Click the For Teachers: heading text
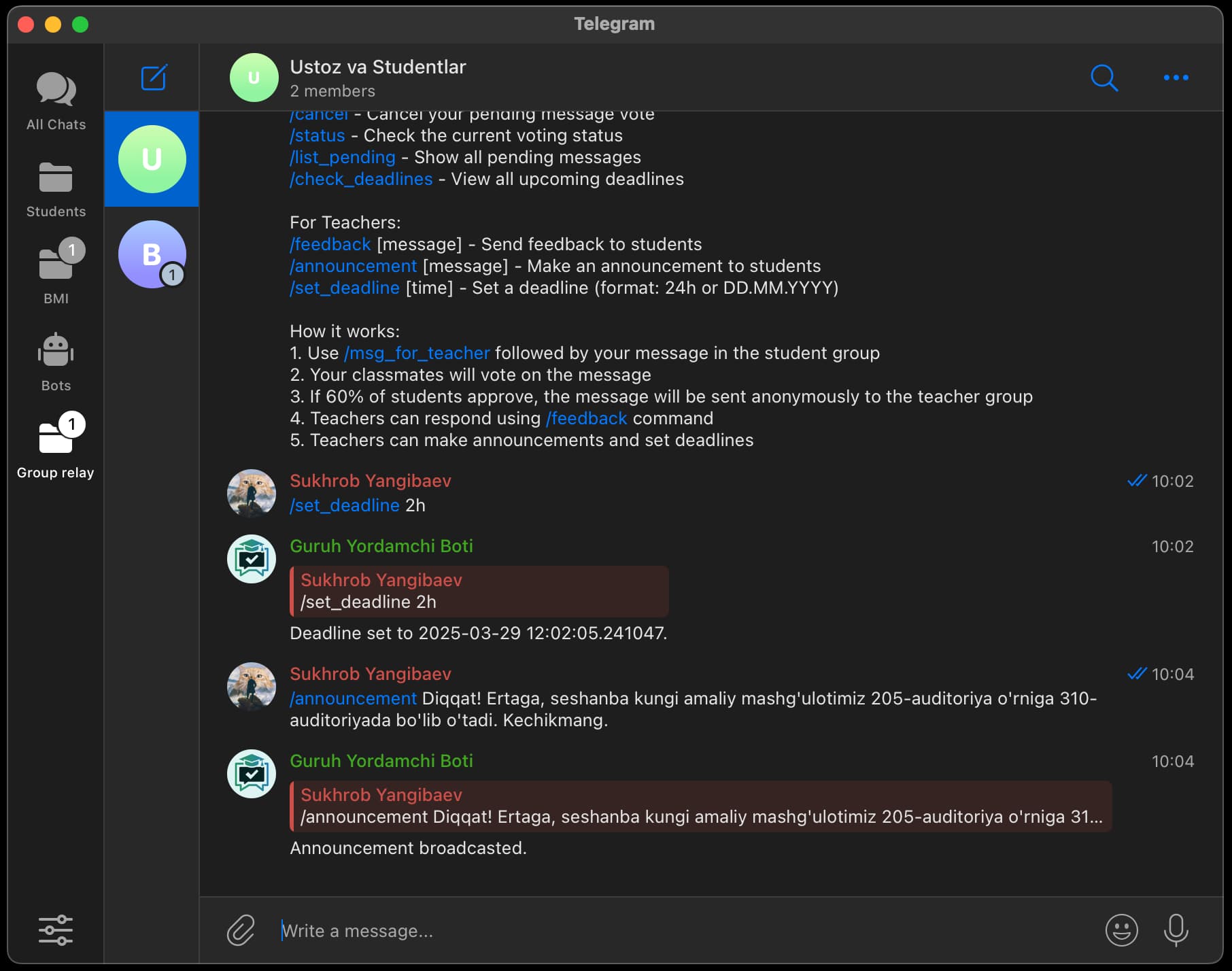Screen dimensions: 1232x971 coord(345,222)
